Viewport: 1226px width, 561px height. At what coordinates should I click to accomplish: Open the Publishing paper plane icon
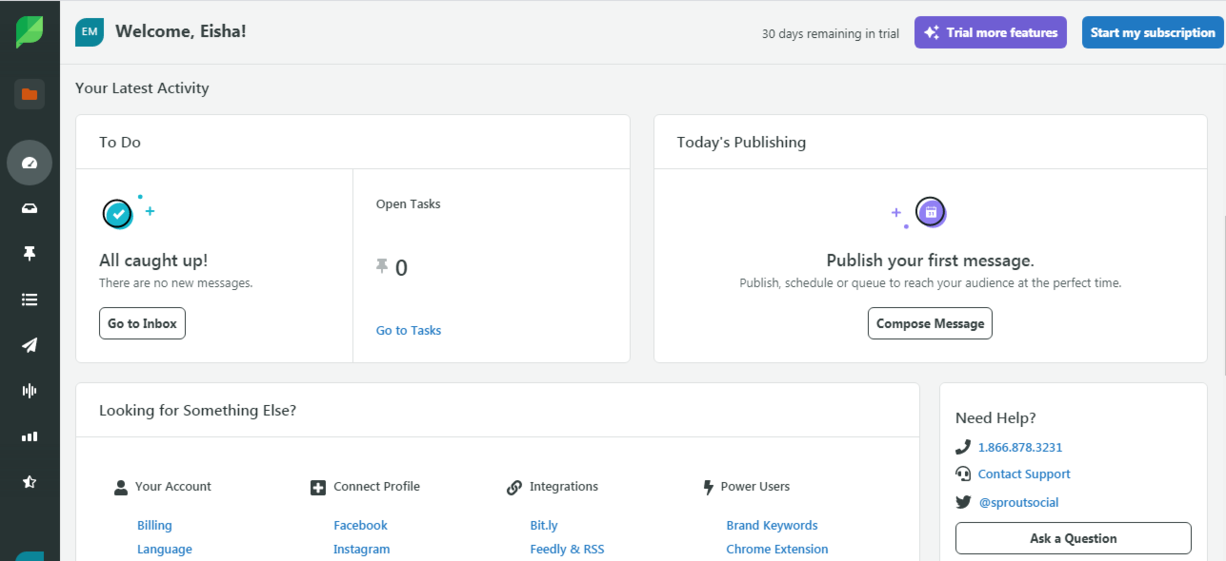(29, 345)
